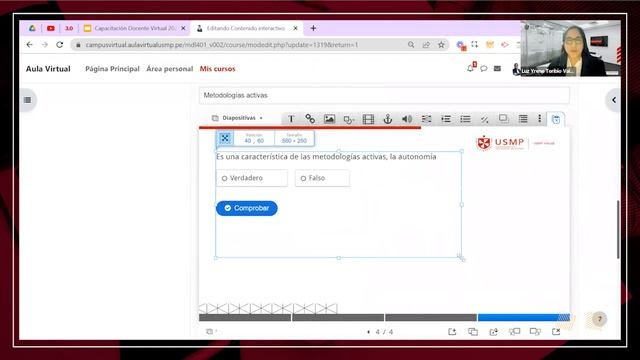Add a drag and drop element
Viewport: 640px width, 360px height.
pos(504,119)
